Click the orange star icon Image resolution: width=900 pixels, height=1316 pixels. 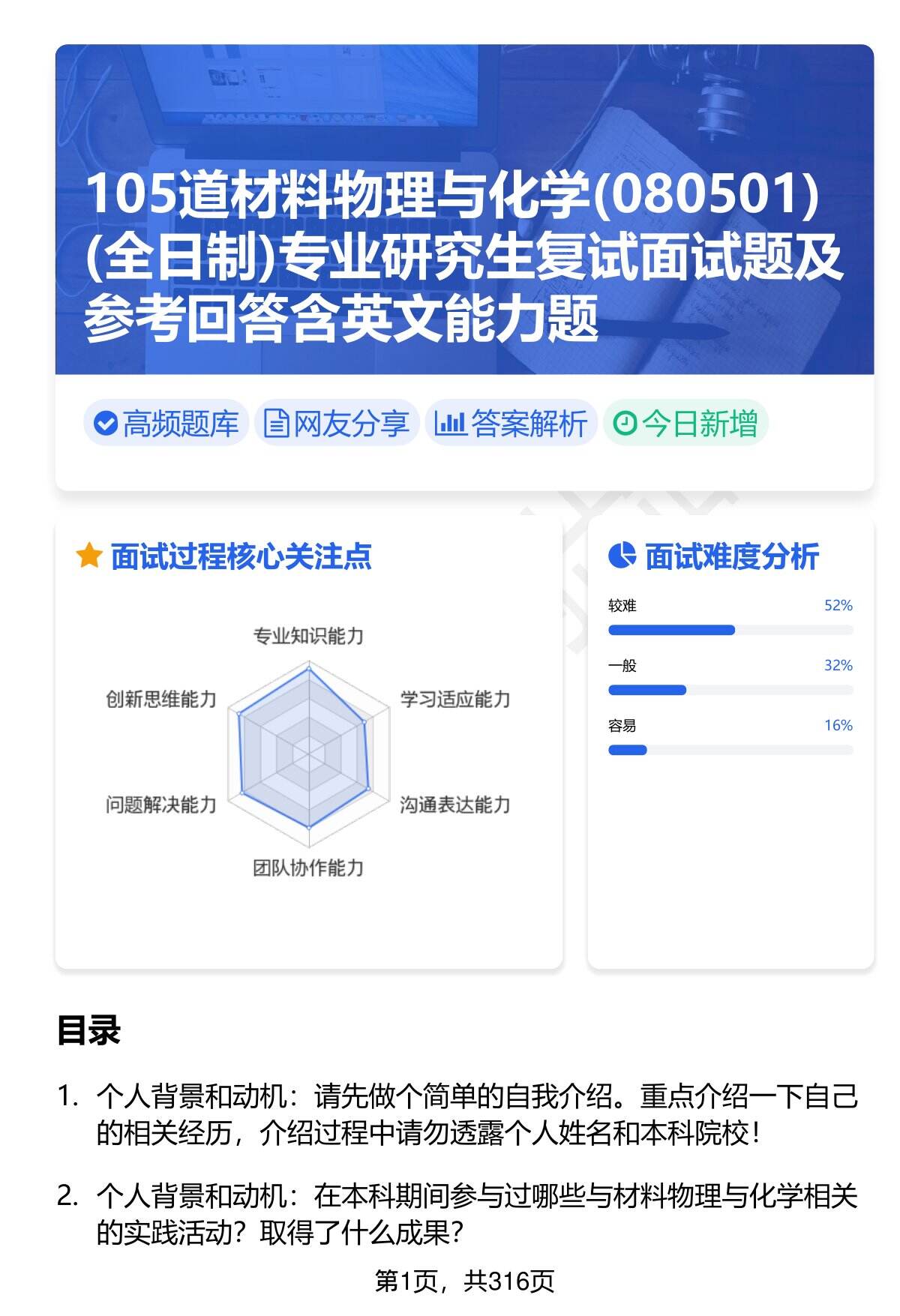pyautogui.click(x=88, y=556)
